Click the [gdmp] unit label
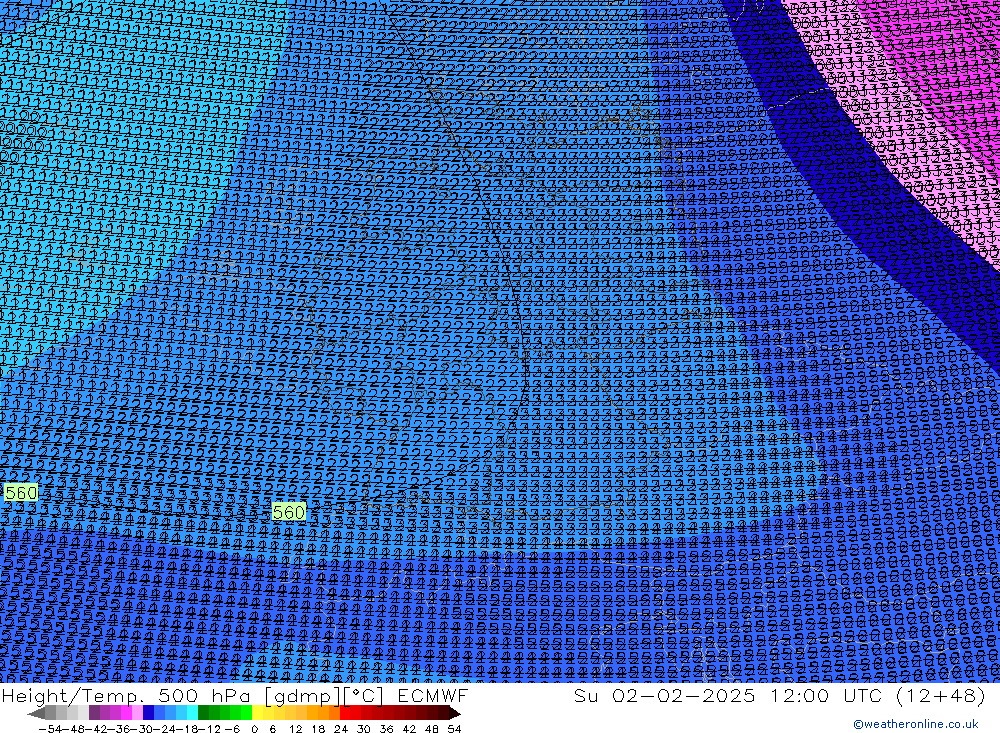Viewport: 1000px width, 733px height. tap(301, 696)
